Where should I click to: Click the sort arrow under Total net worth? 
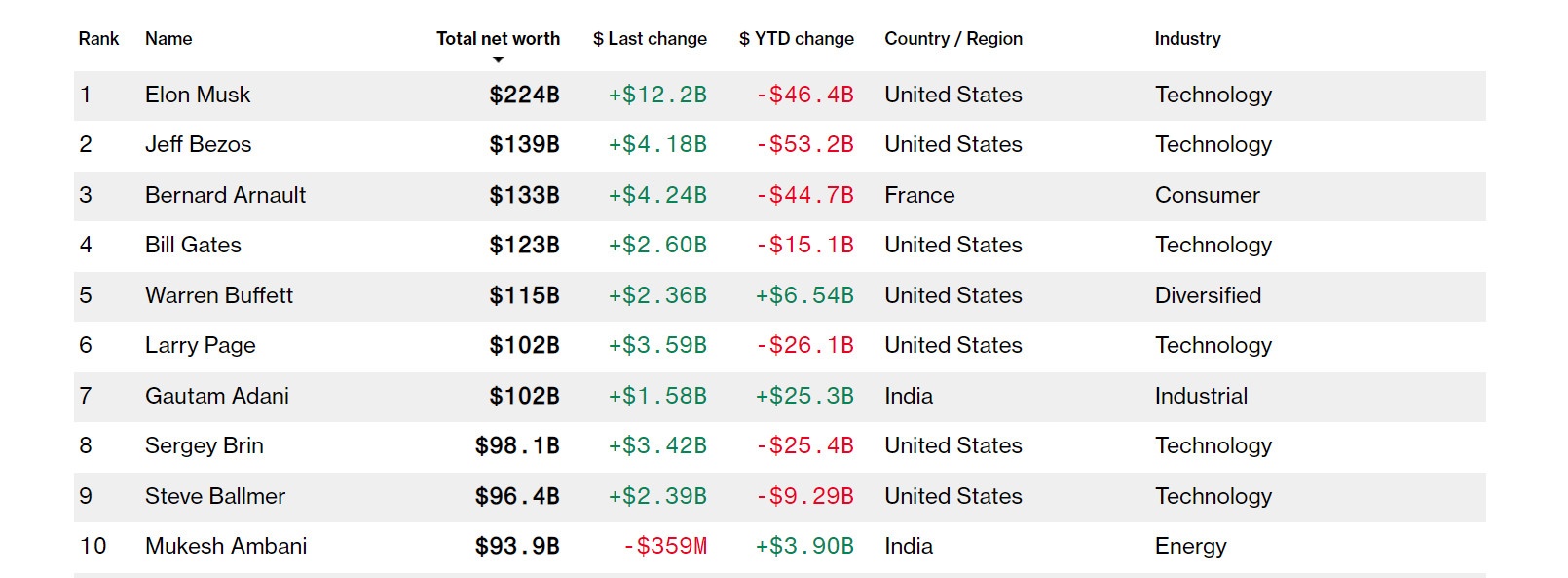coord(498,60)
